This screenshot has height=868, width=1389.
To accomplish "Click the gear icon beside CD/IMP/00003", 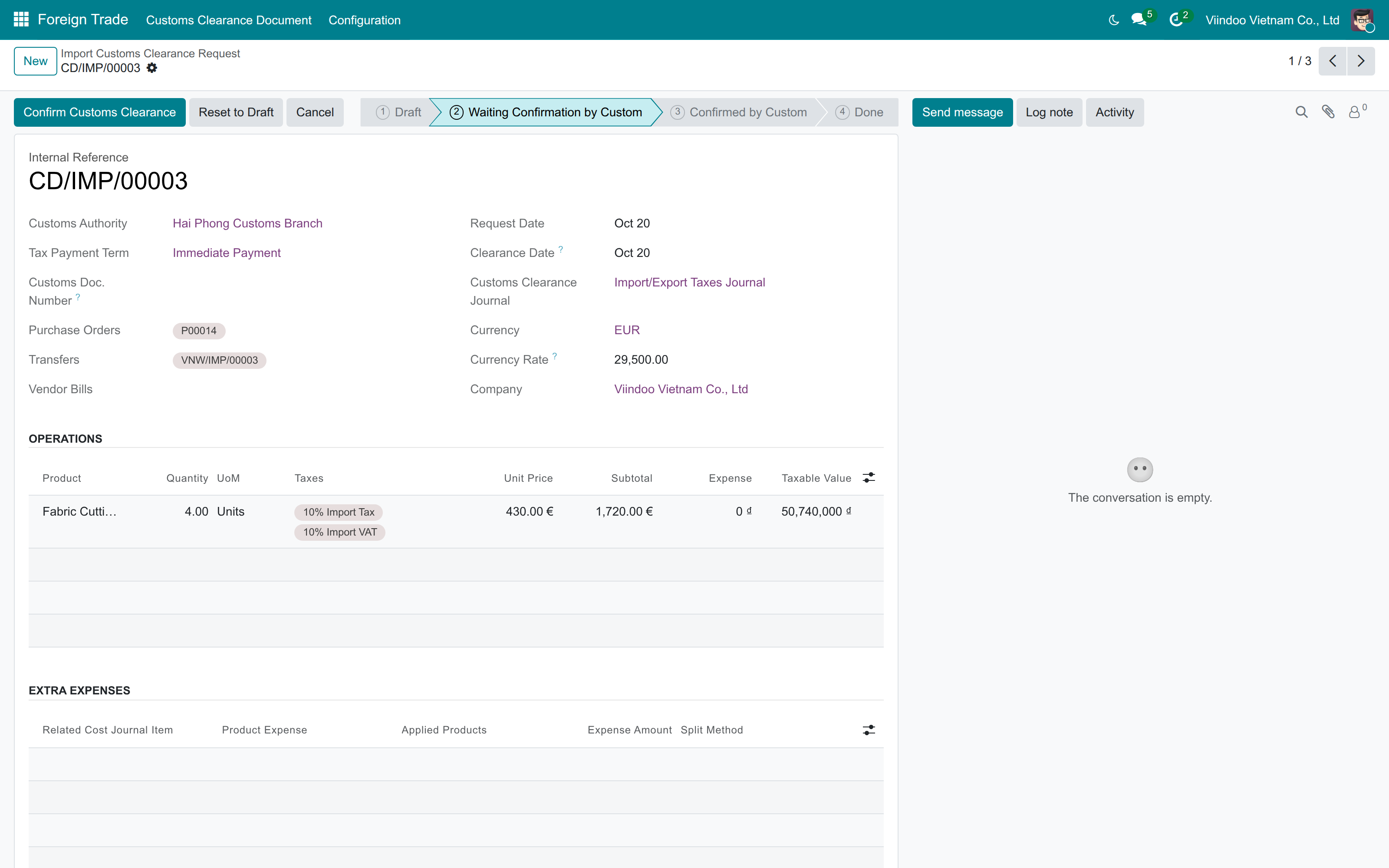I will [x=151, y=68].
